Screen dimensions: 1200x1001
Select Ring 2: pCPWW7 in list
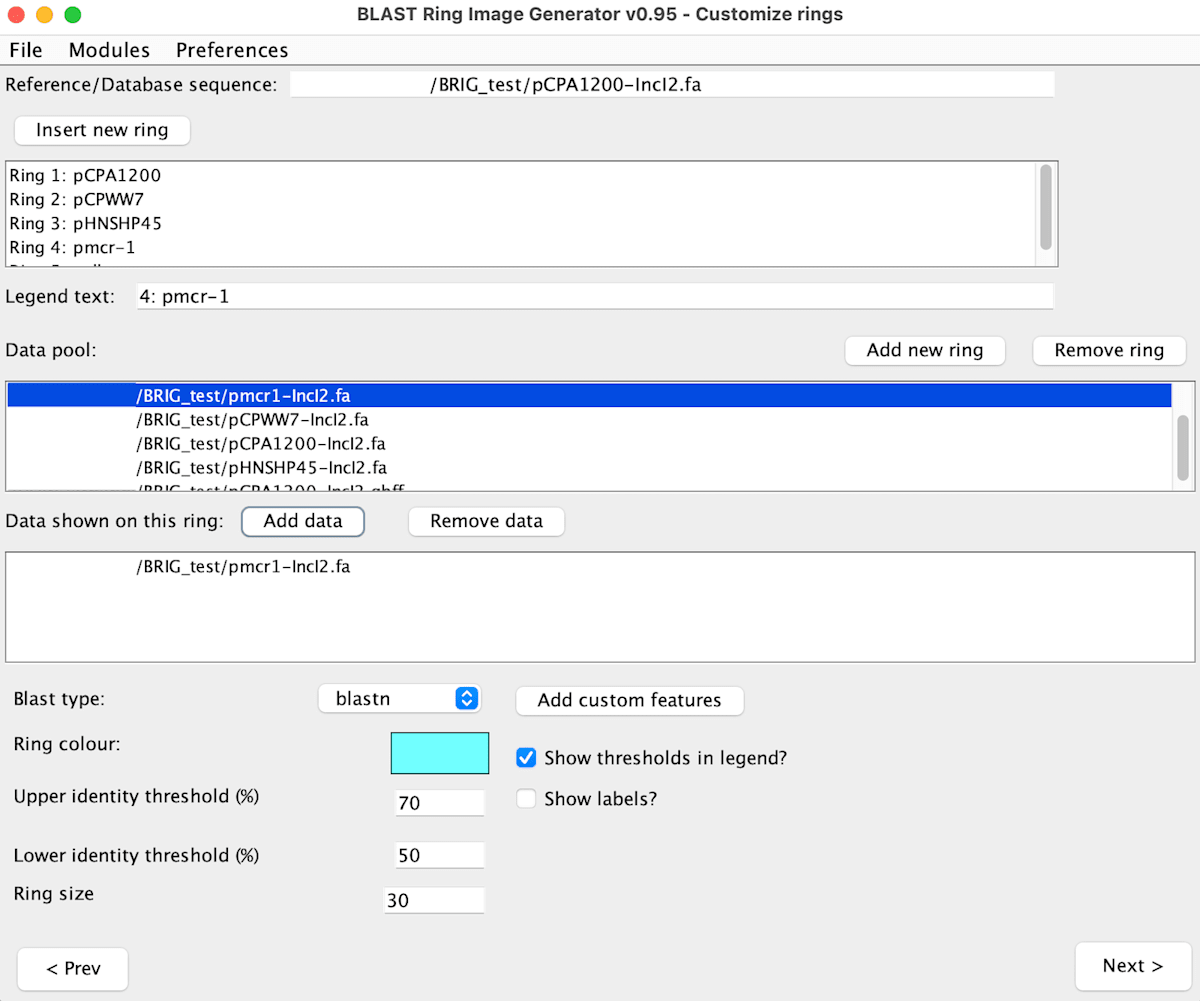coord(522,199)
